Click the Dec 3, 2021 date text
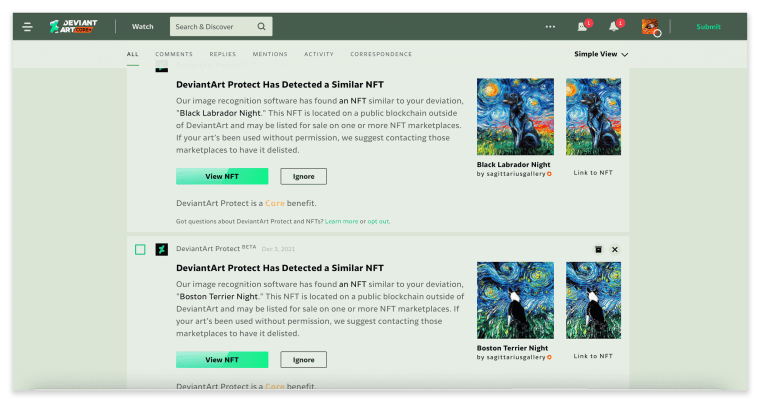This screenshot has height=403, width=760. tap(278, 249)
